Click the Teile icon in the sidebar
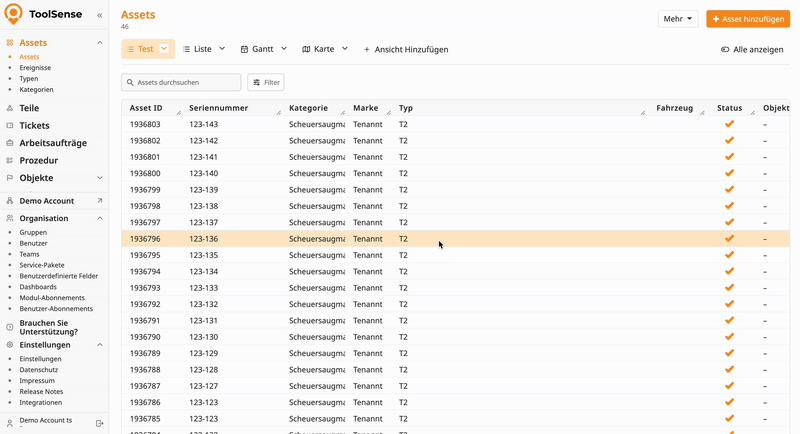This screenshot has height=434, width=800. tap(10, 108)
